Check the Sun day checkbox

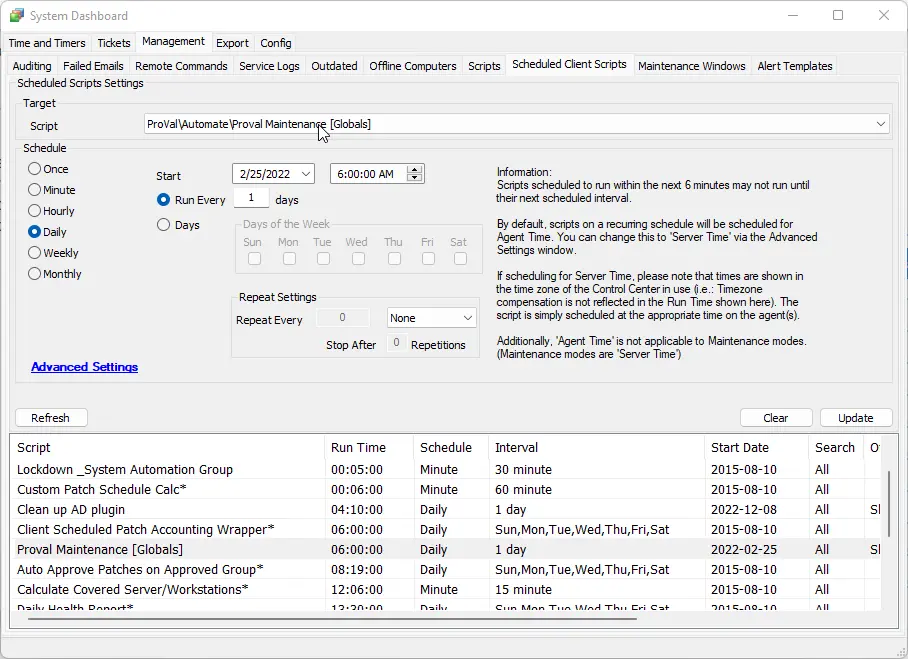tap(254, 259)
